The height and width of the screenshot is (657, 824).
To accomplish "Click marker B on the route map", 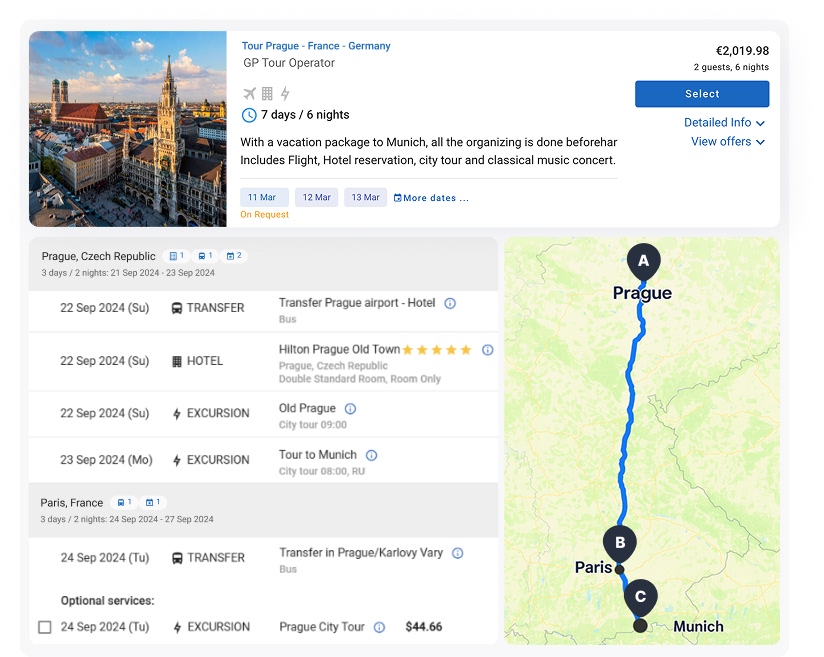I will coord(619,544).
